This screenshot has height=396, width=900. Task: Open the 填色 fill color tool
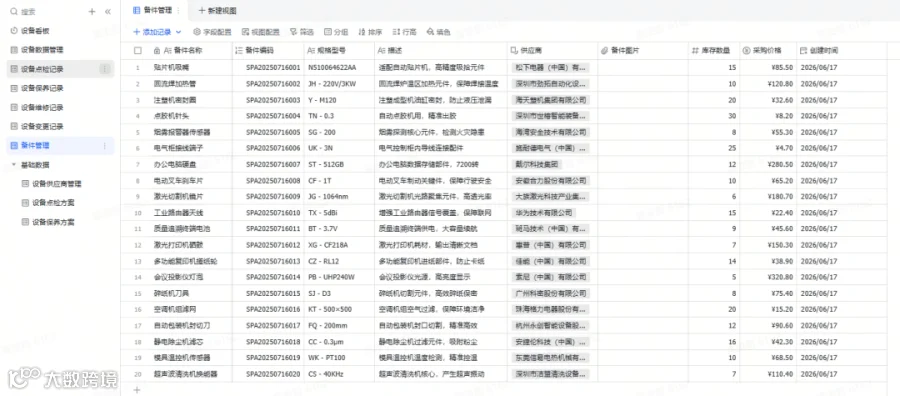[439, 32]
